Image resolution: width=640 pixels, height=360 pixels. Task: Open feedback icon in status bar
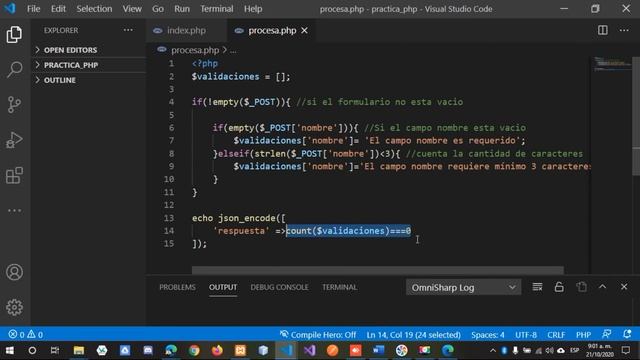click(607, 334)
